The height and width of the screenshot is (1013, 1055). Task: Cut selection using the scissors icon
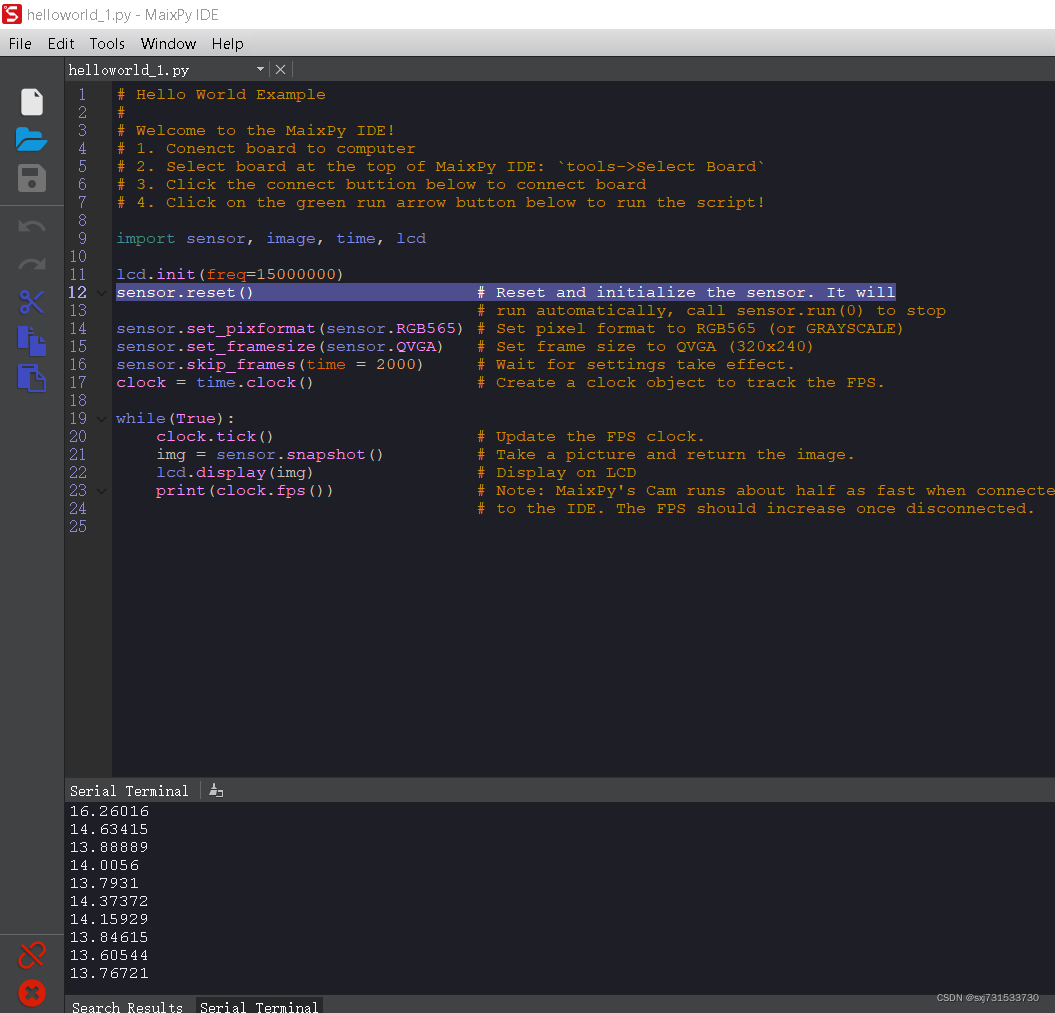(x=32, y=302)
